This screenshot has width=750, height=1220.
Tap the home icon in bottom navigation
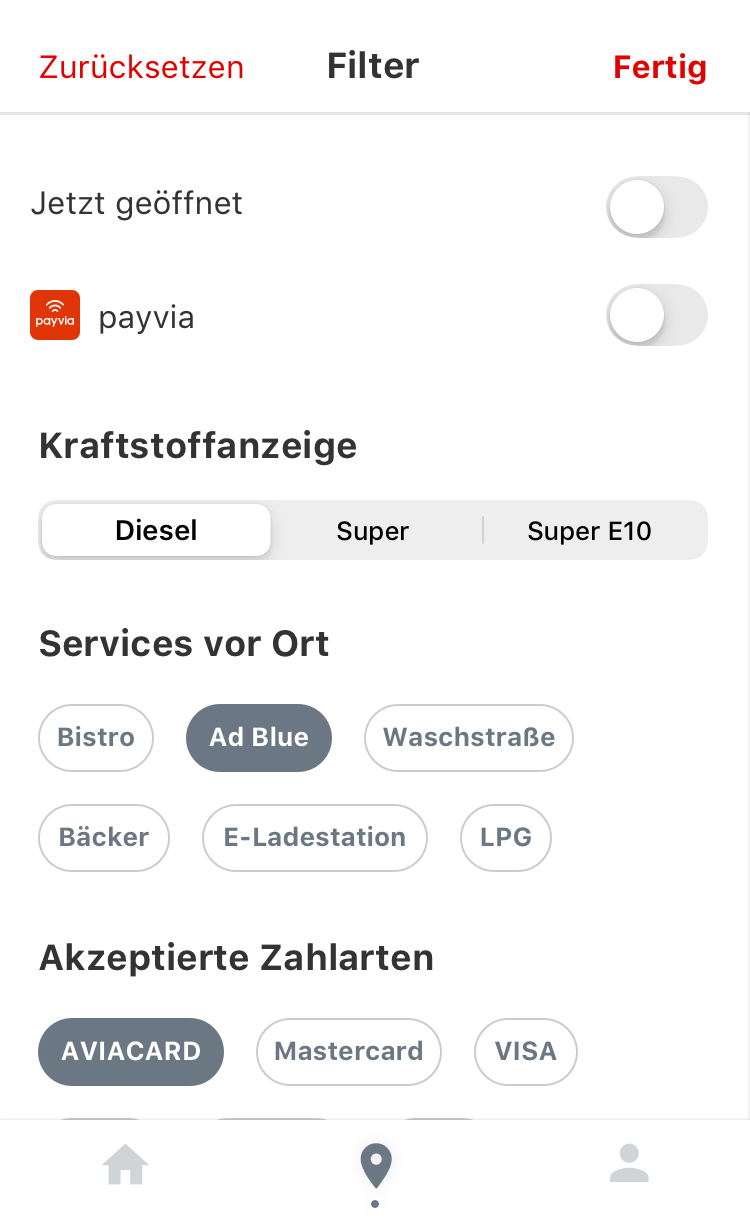tap(125, 1165)
